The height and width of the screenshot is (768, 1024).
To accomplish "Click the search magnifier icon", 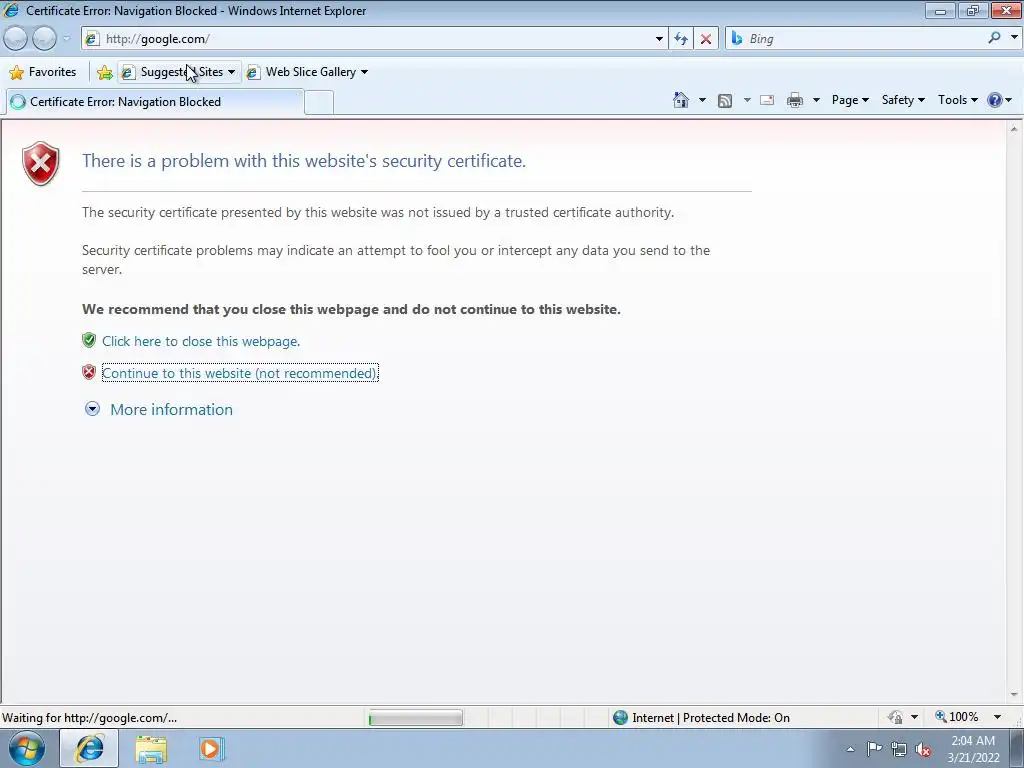I will tap(994, 39).
